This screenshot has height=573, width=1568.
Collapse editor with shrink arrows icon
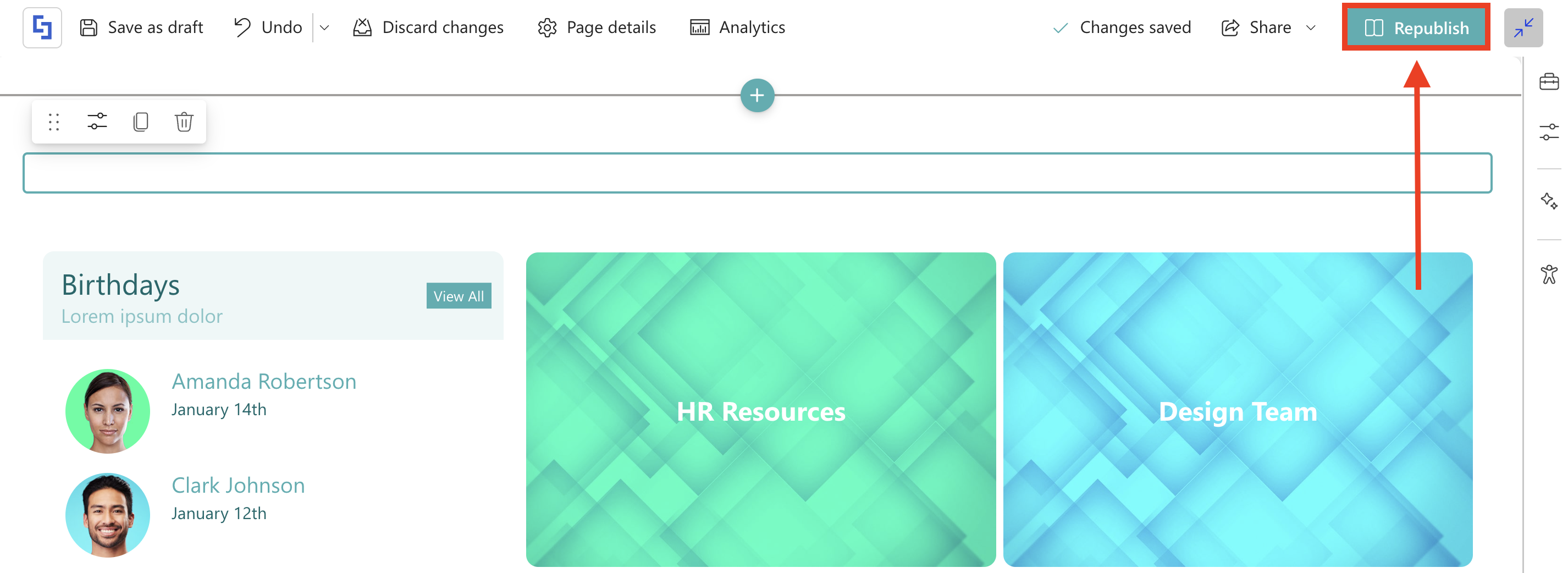pos(1523,27)
